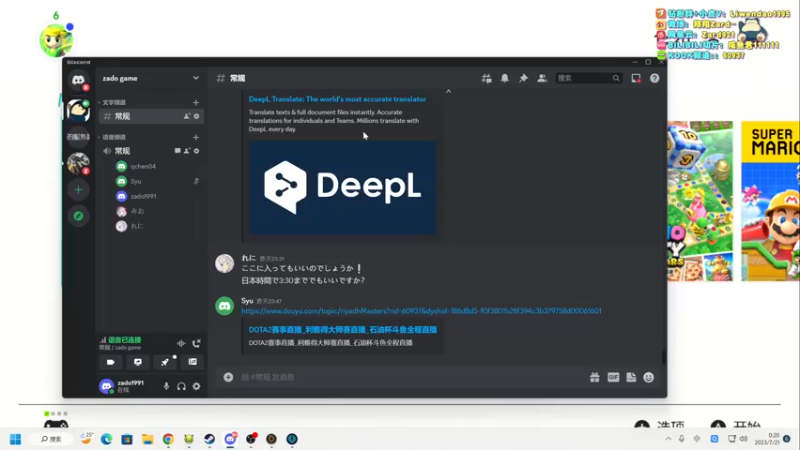Click the plus attachment button in message bar
The image size is (800, 450).
coord(228,377)
